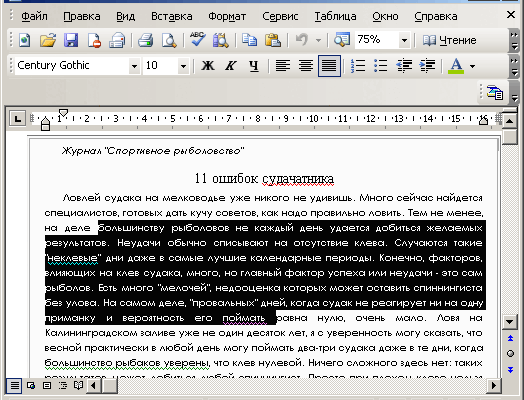
Task: Open a file with the folder icon
Action: coord(48,40)
